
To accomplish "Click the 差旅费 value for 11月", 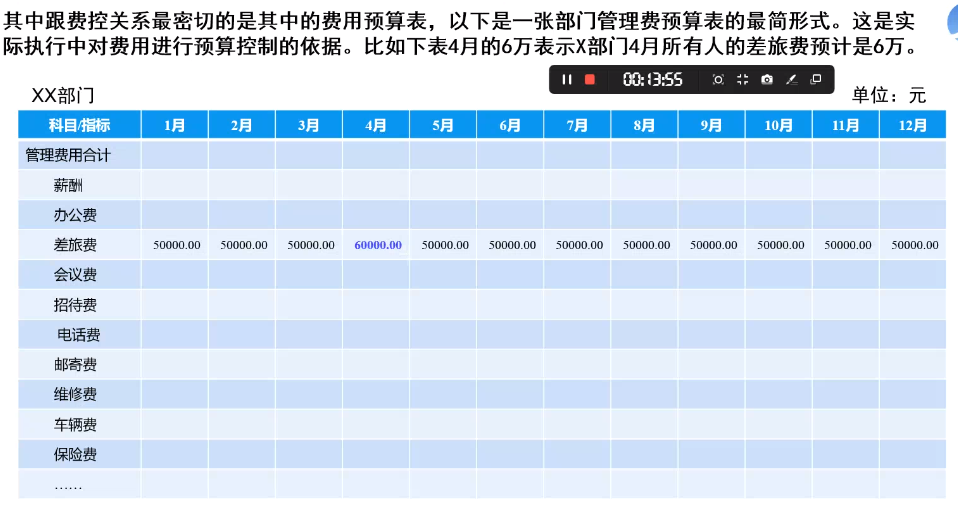I will [x=848, y=245].
